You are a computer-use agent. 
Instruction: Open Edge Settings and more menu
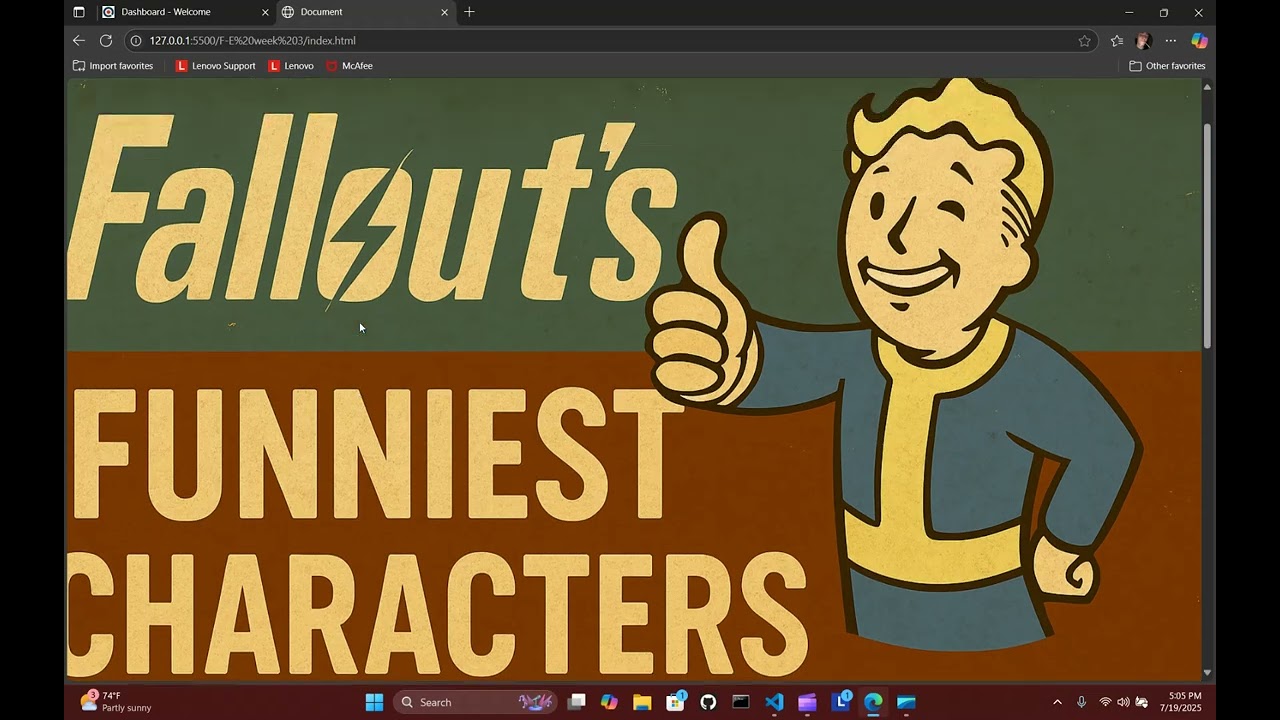click(x=1171, y=41)
